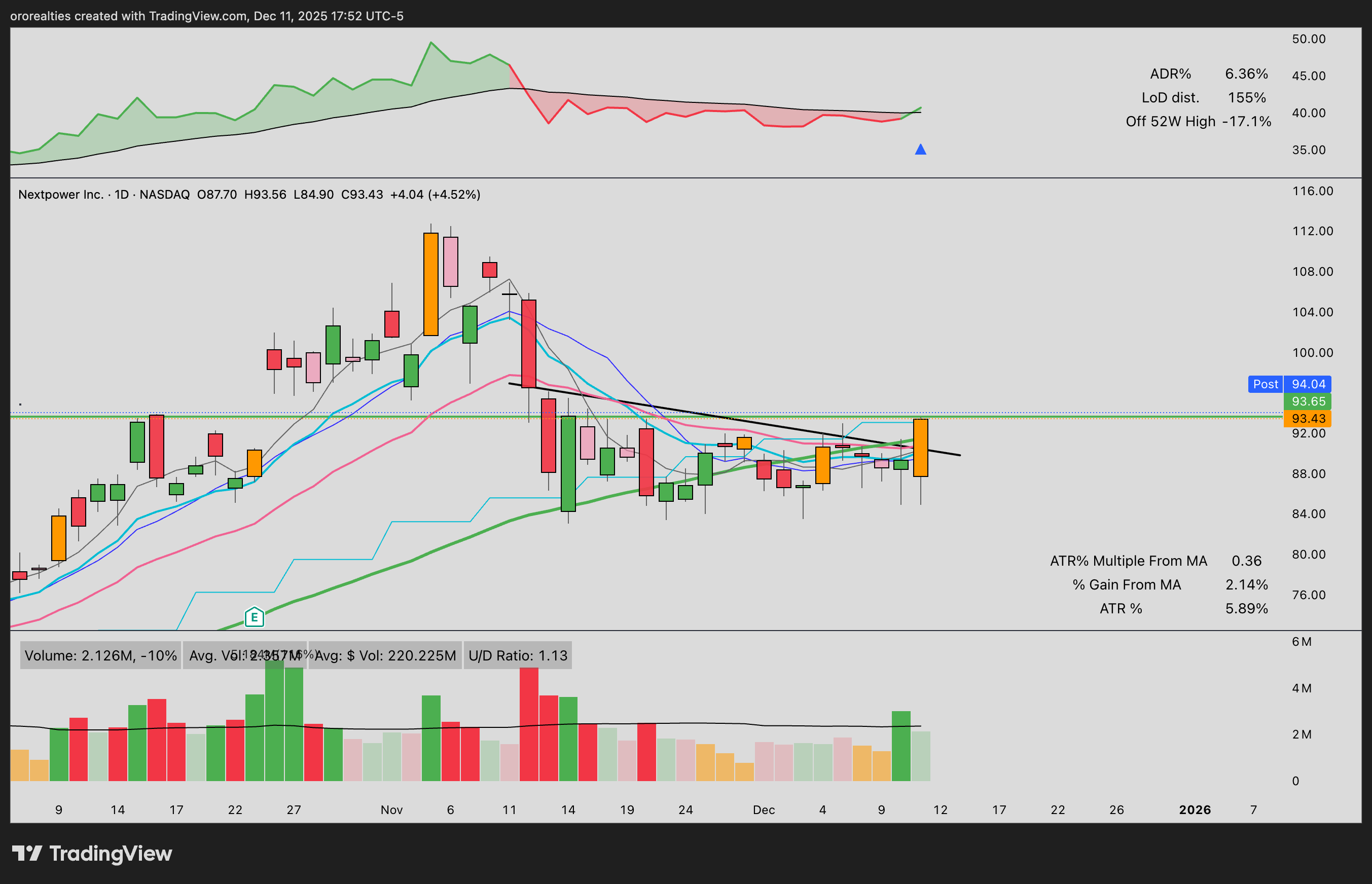
Task: Toggle the "Avg. Vol" legend item
Action: point(246,655)
